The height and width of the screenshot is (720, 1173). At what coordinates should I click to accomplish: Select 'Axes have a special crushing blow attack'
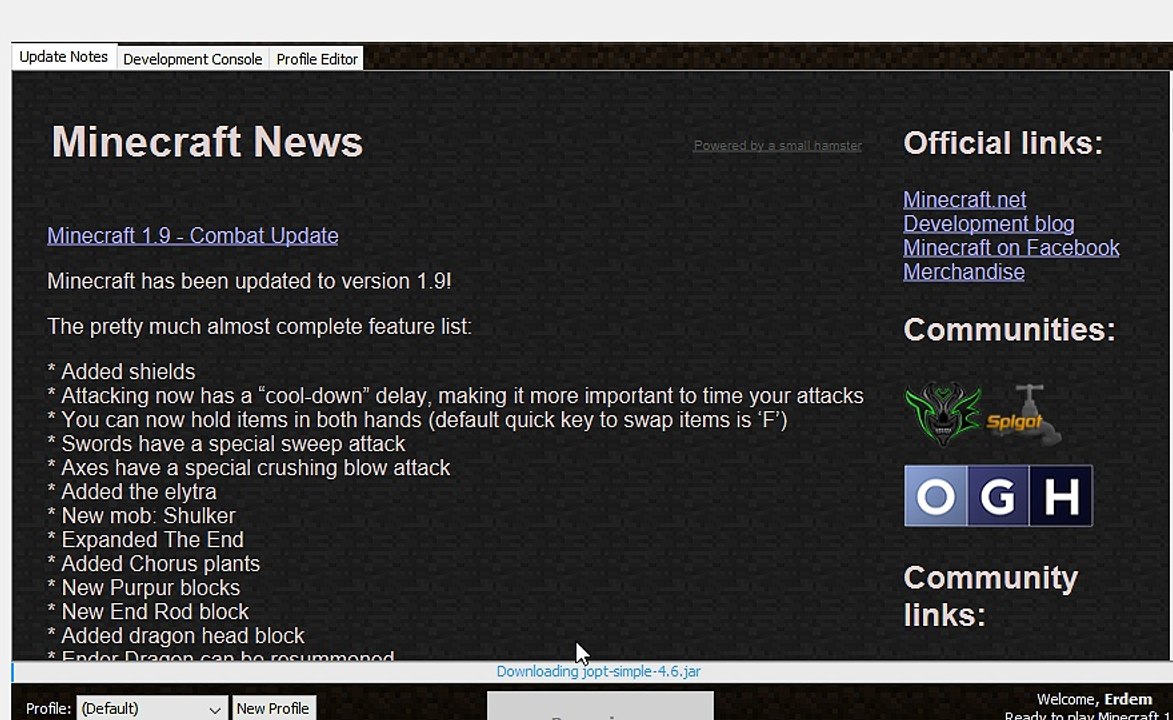248,468
